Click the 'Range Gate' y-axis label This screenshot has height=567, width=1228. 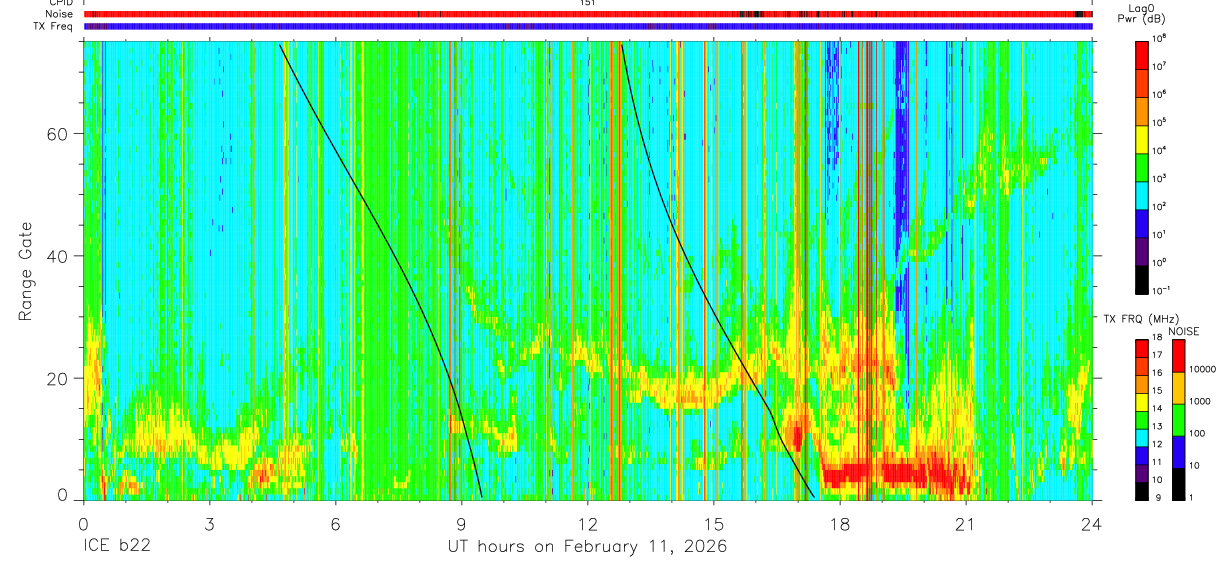(x=26, y=271)
